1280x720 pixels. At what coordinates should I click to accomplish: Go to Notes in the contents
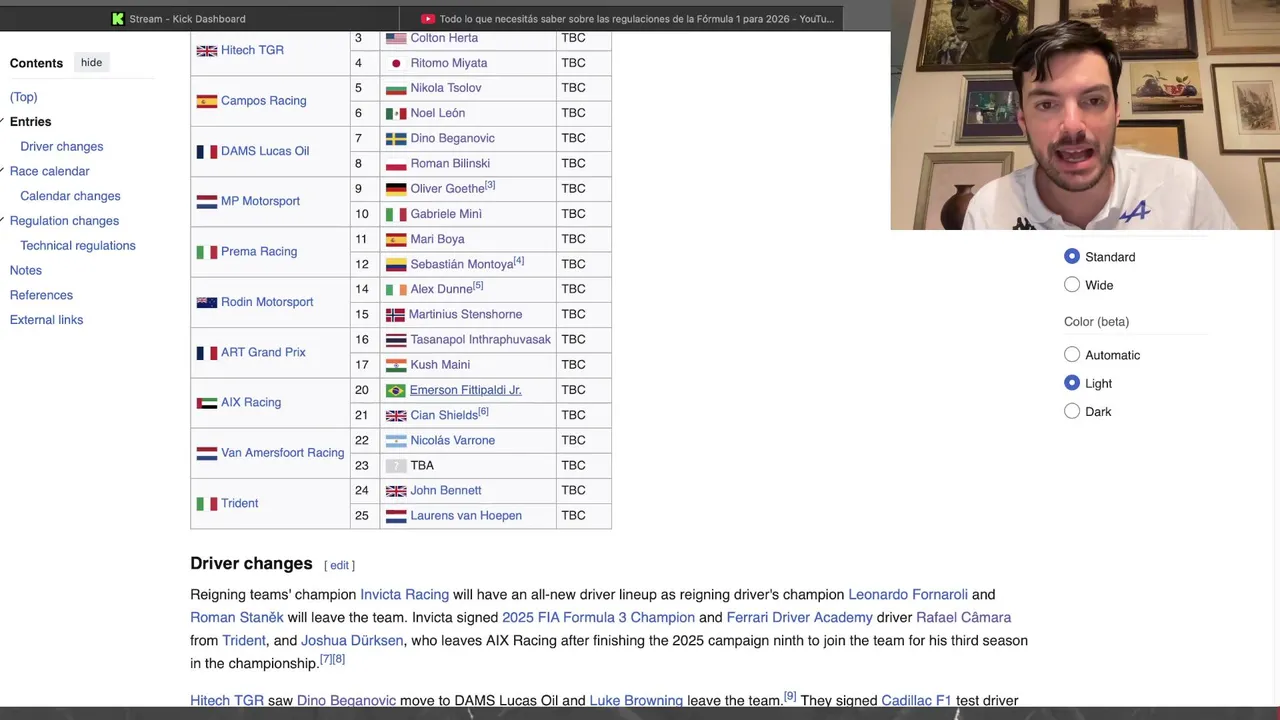pos(26,271)
